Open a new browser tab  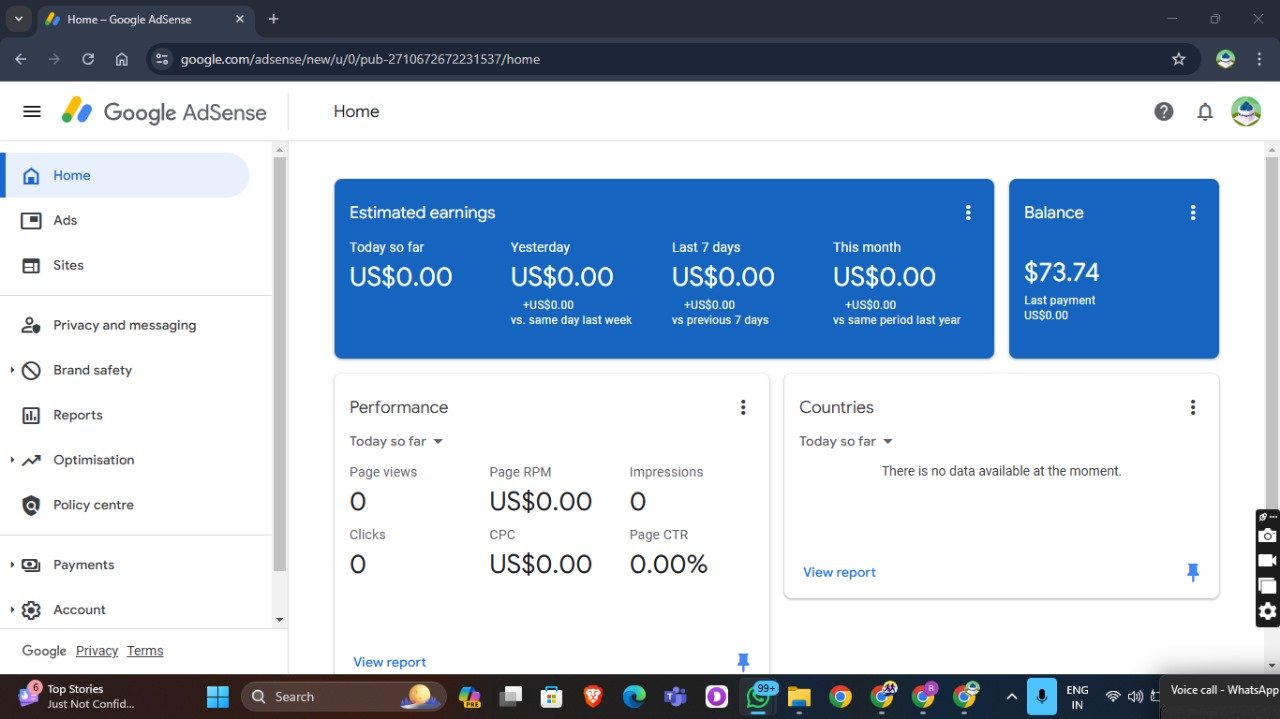pos(274,19)
